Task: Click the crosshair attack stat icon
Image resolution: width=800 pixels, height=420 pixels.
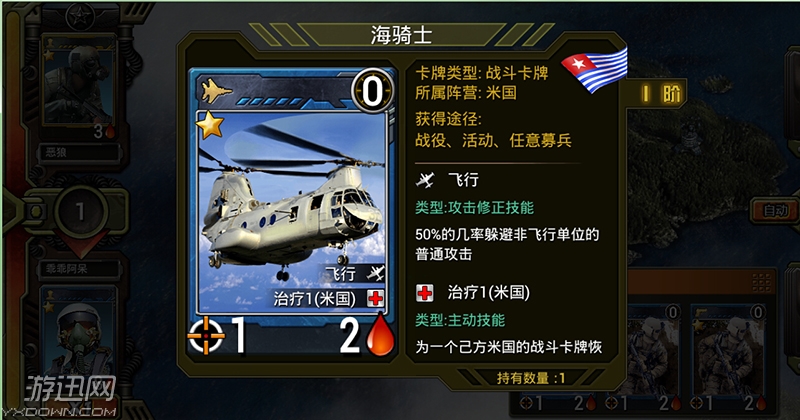Action: (x=206, y=335)
